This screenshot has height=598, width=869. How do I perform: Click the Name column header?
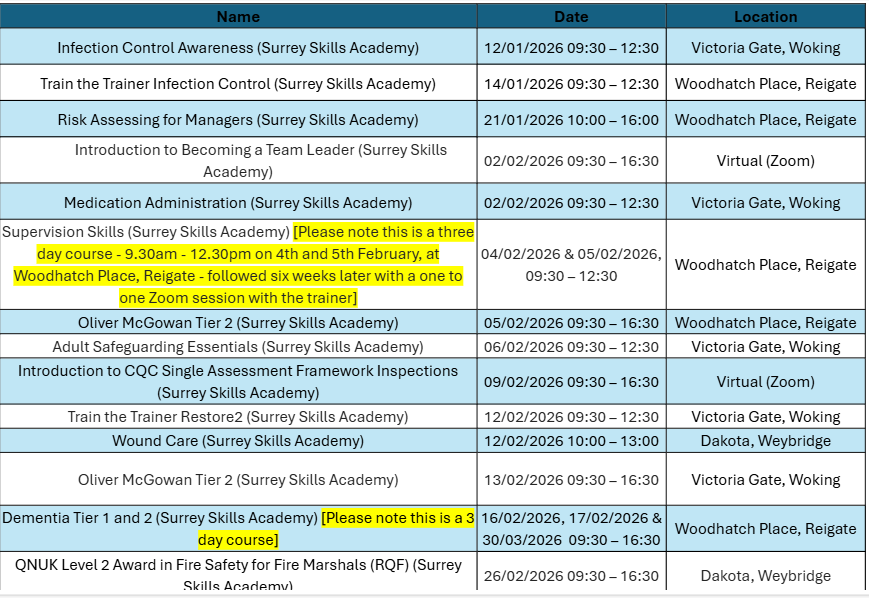[x=238, y=16]
